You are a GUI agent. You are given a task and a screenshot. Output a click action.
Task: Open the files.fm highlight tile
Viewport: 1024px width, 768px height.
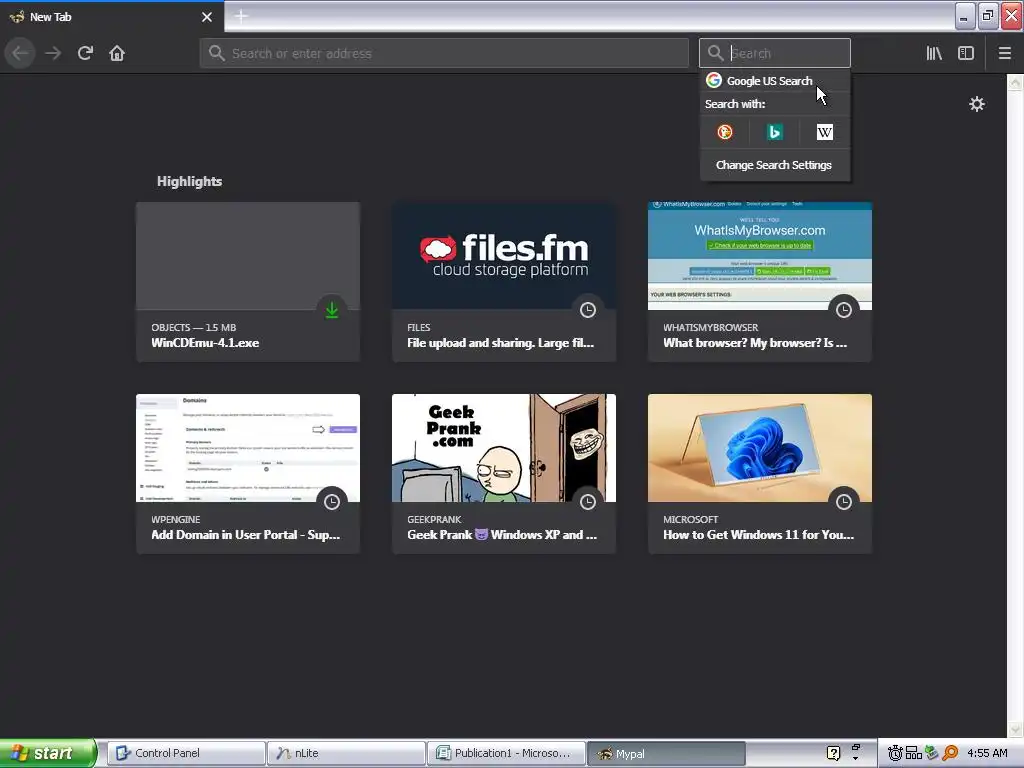[x=504, y=281]
